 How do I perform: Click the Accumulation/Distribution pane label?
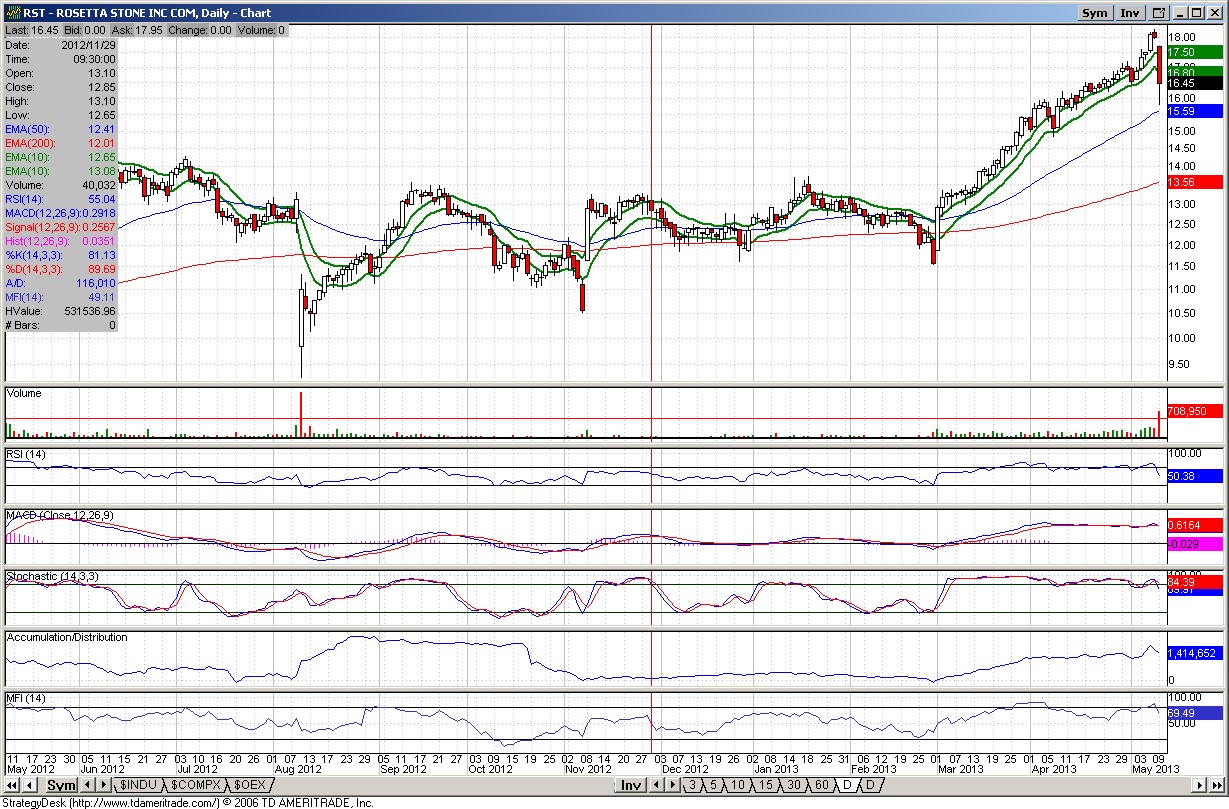point(67,637)
